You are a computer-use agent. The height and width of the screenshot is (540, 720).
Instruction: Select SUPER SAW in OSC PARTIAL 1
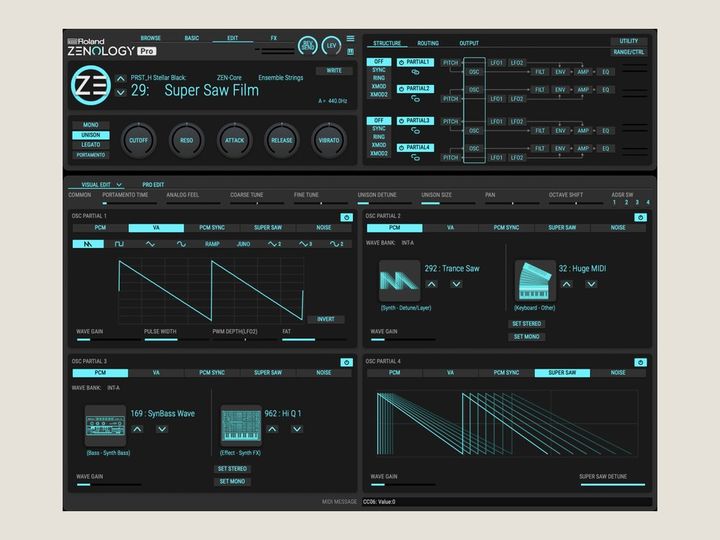pyautogui.click(x=268, y=228)
